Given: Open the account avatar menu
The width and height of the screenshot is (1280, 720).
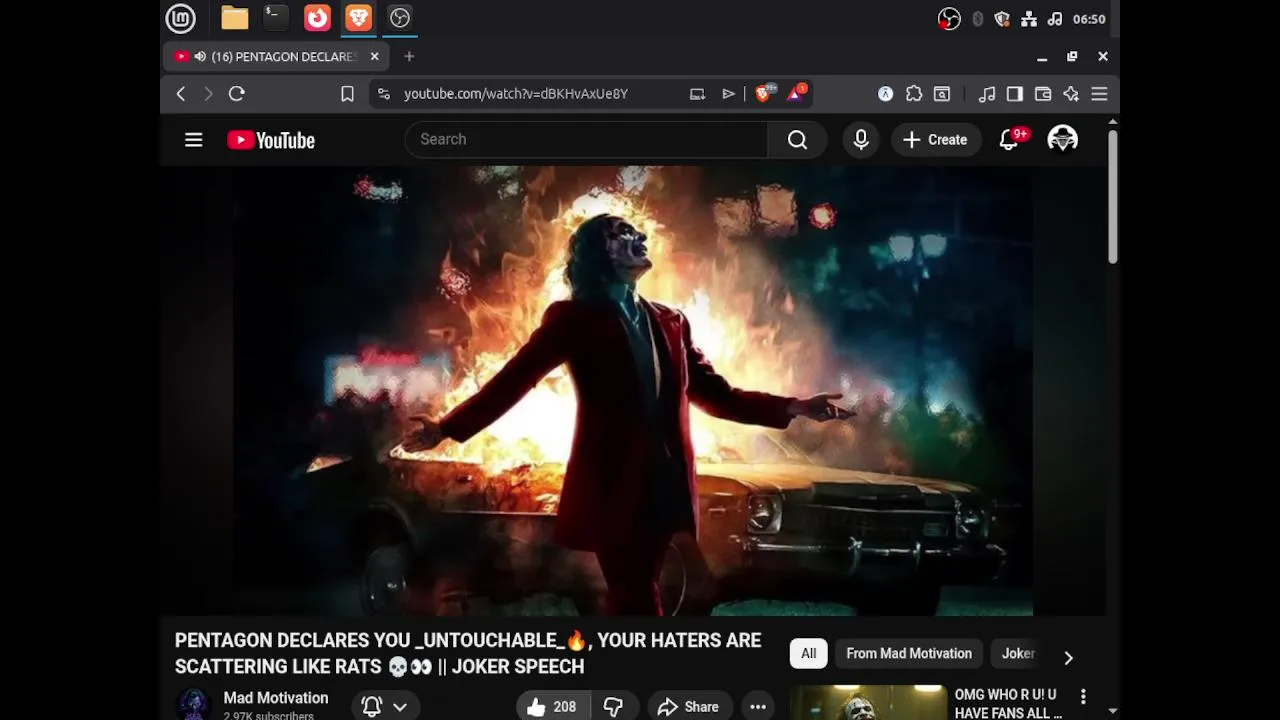Looking at the screenshot, I should coord(1062,139).
